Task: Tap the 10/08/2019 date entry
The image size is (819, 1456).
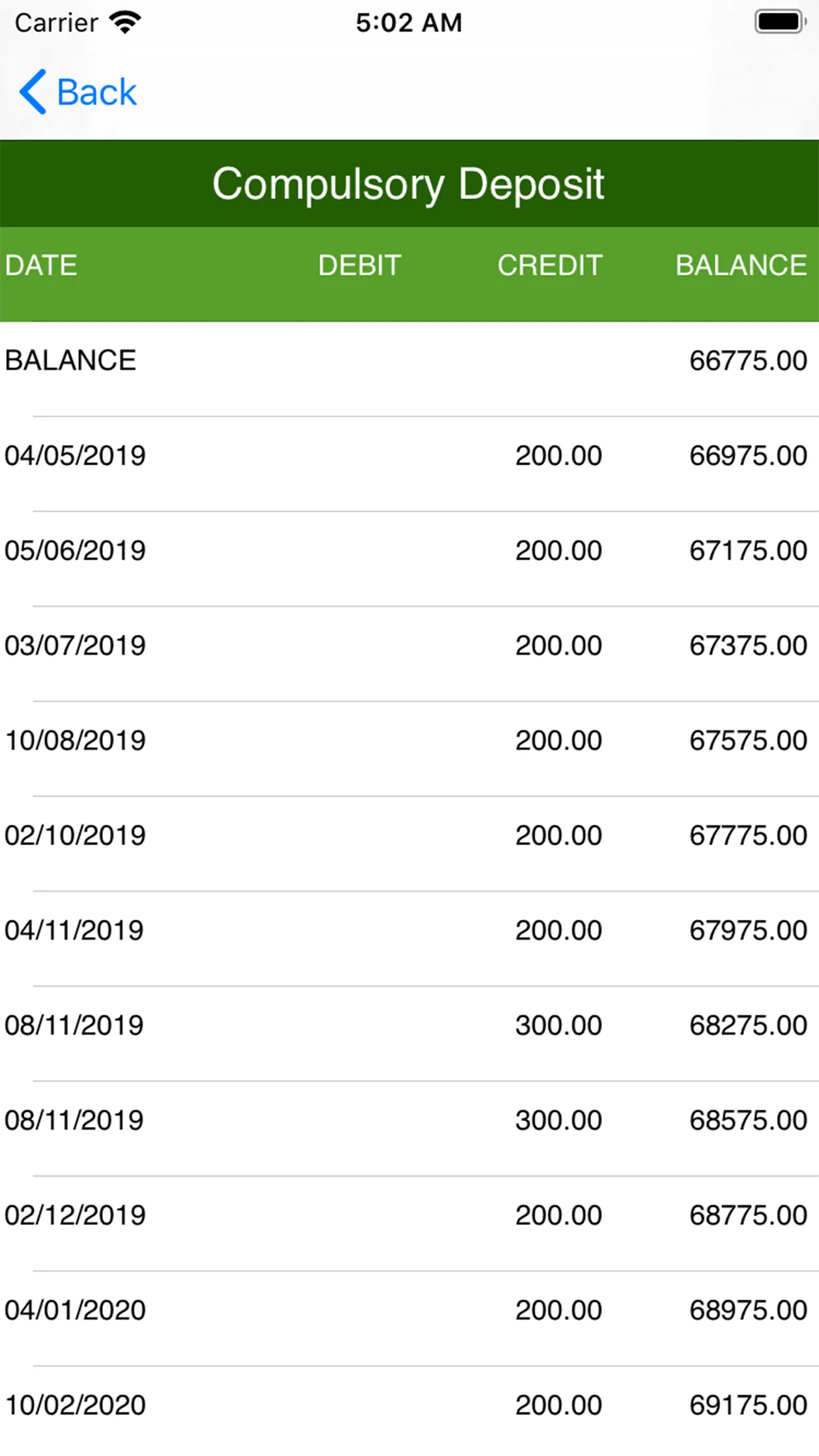Action: [75, 741]
